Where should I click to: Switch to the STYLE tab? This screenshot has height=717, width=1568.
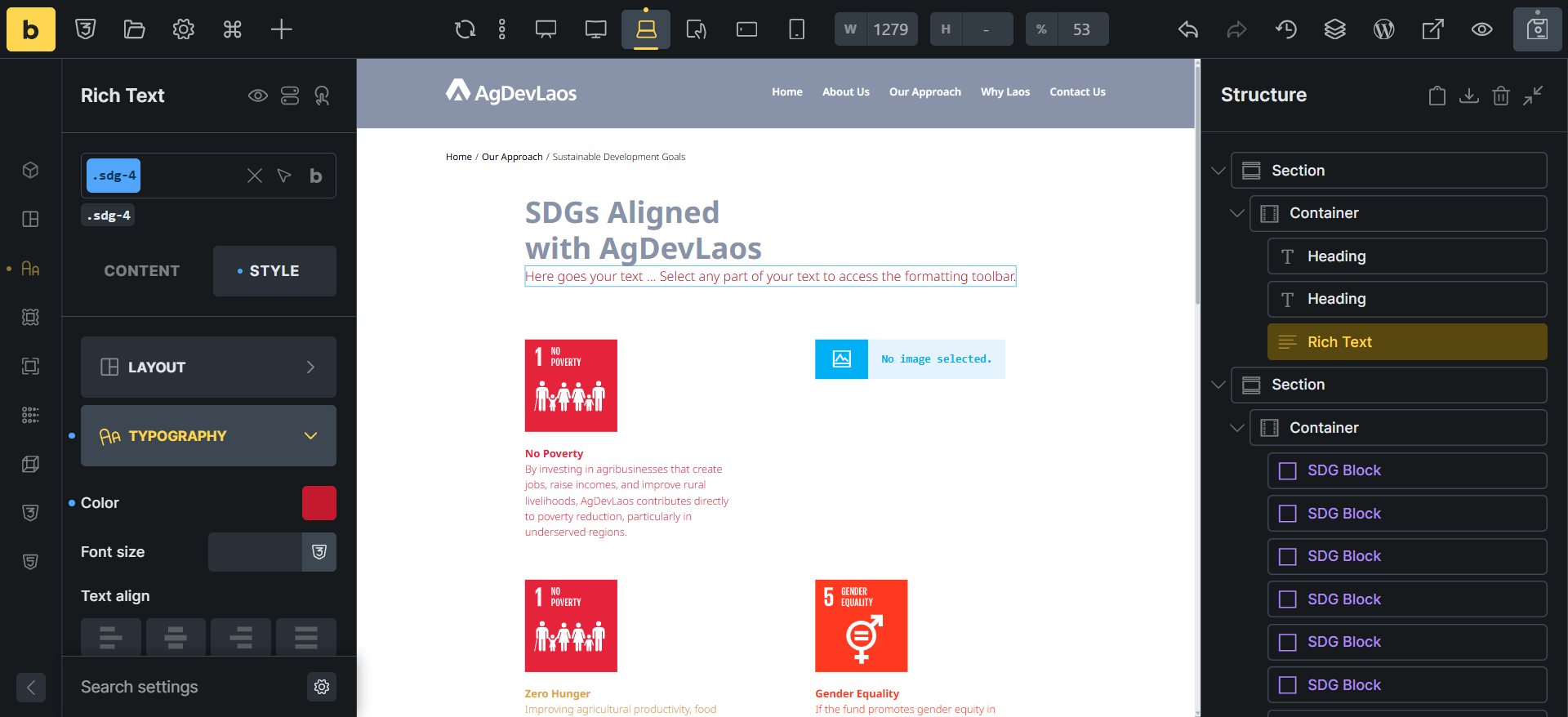pyautogui.click(x=274, y=271)
